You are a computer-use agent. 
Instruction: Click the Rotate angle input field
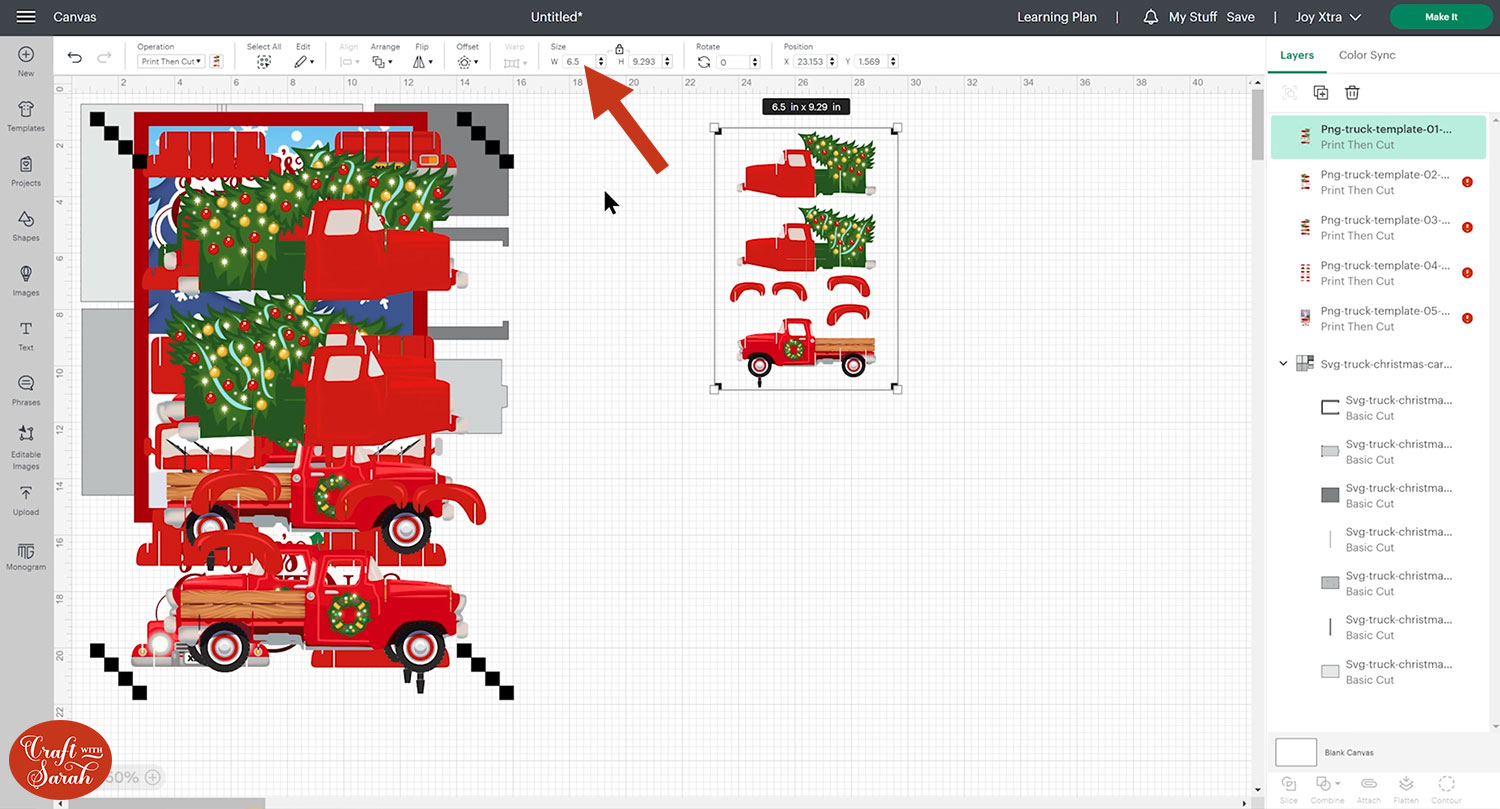click(x=732, y=62)
